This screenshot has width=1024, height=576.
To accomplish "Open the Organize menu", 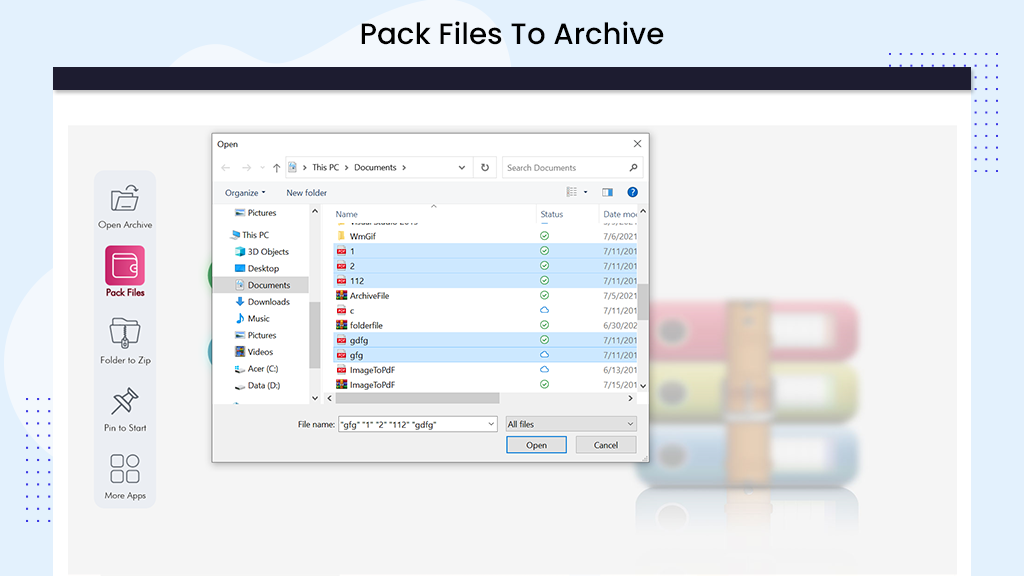I will click(245, 193).
